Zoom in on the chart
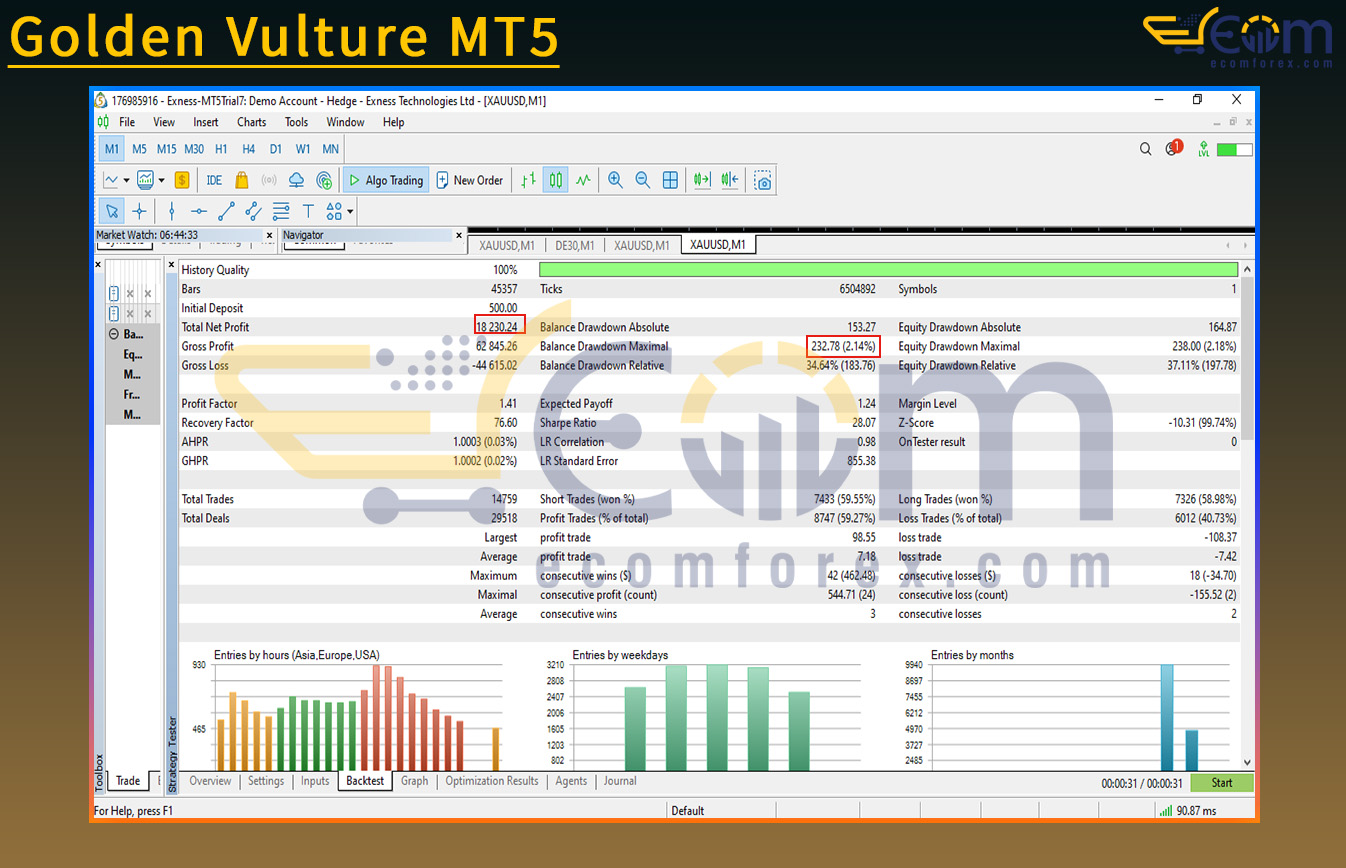 [615, 180]
